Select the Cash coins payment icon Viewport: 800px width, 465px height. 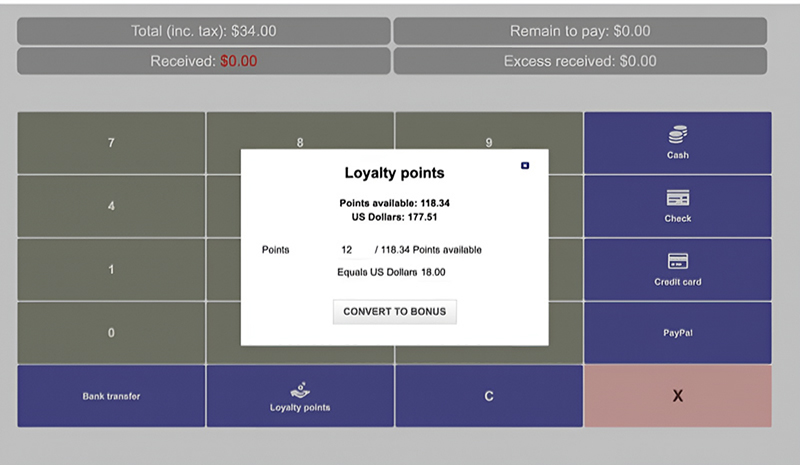[x=678, y=135]
